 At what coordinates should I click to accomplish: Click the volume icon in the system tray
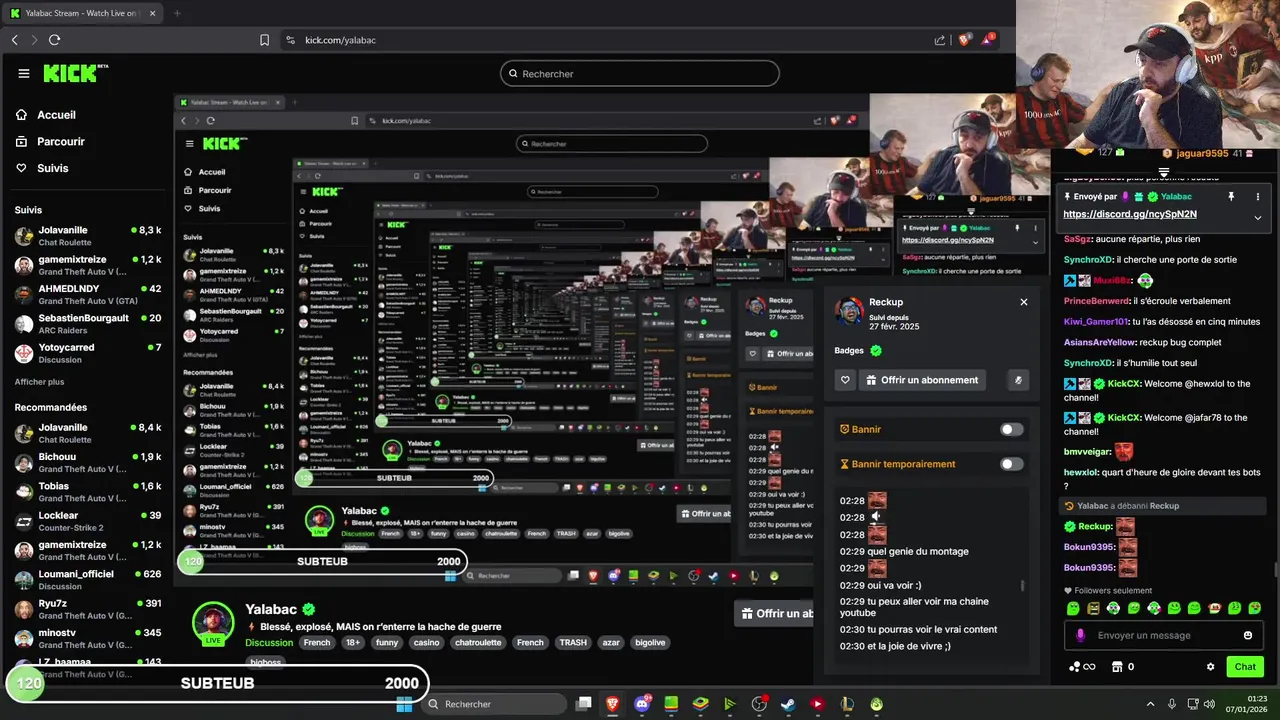1209,704
